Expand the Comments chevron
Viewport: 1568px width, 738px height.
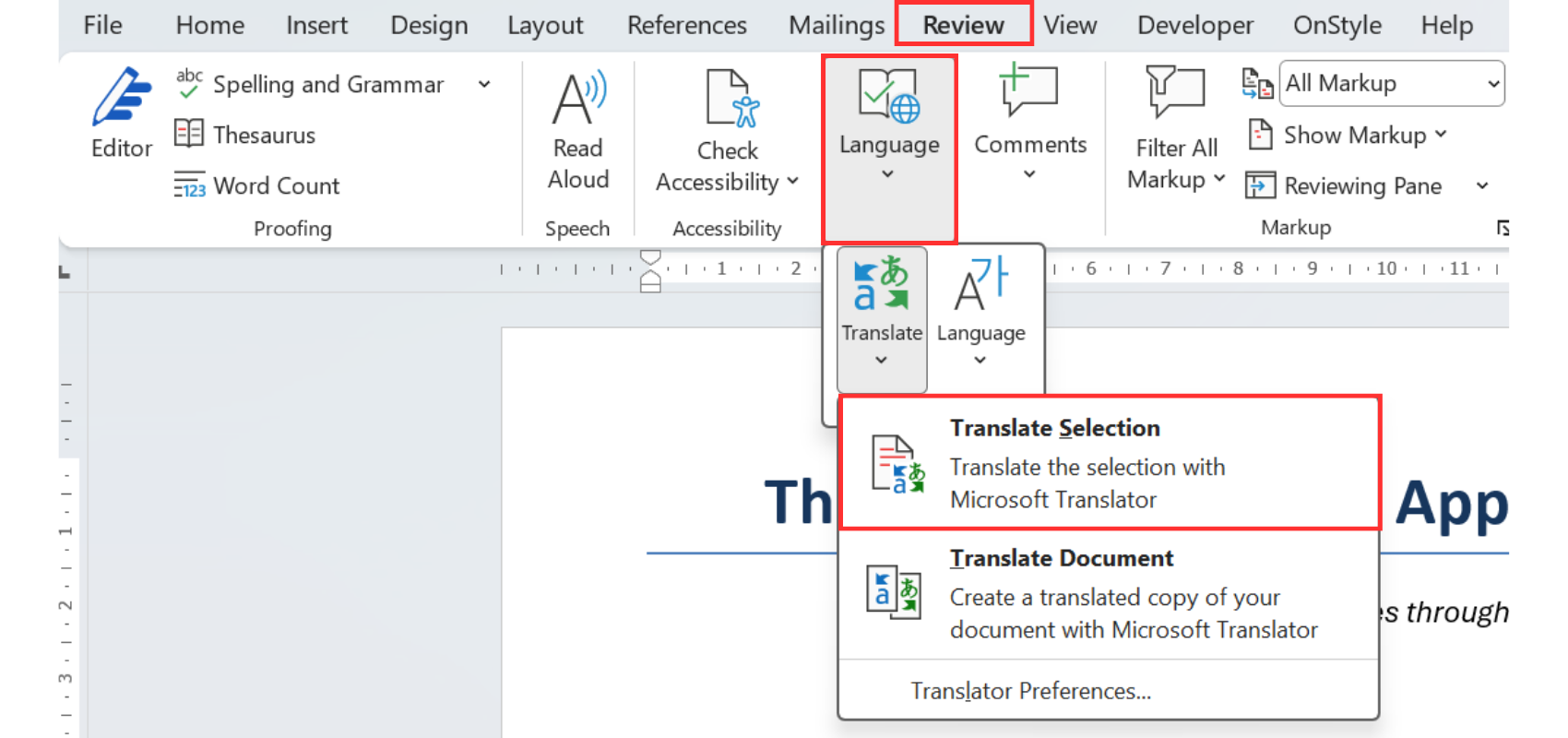coord(1029,173)
